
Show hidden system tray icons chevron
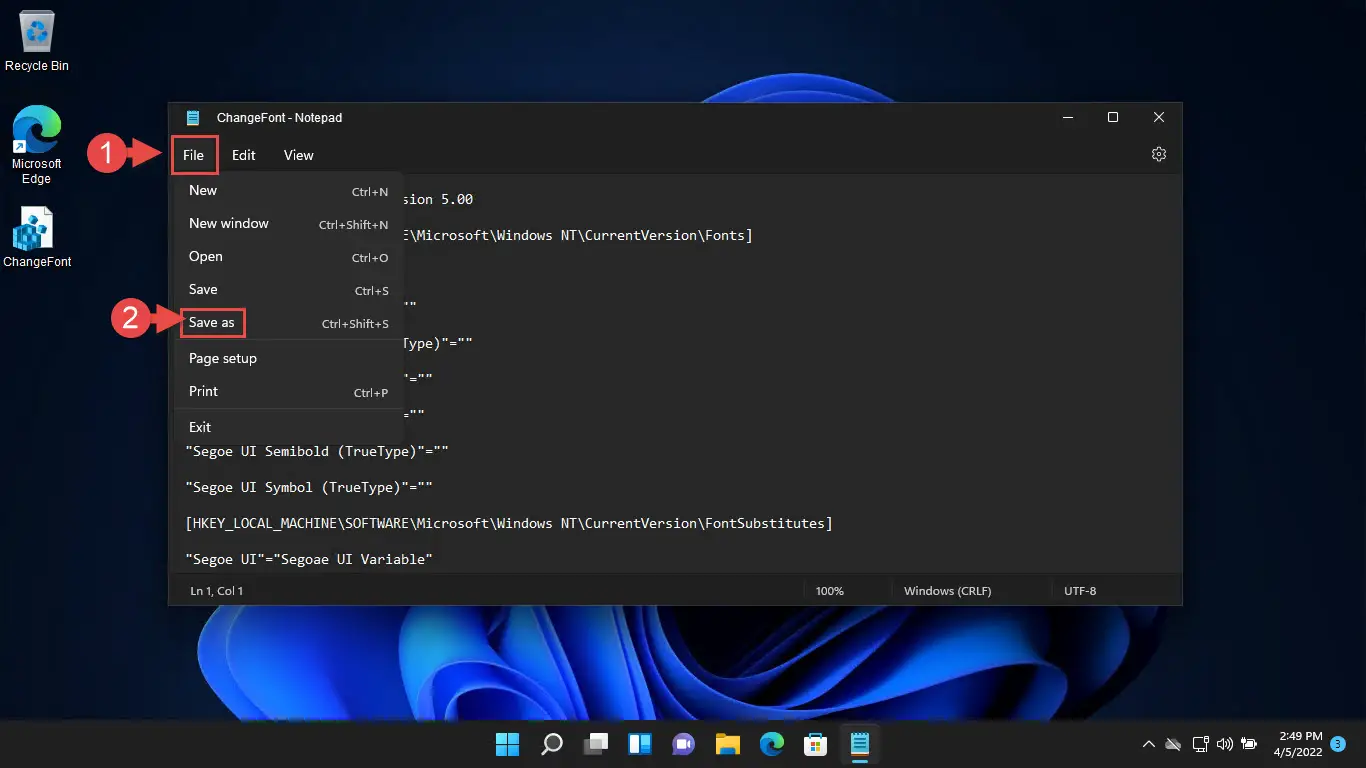click(1149, 744)
